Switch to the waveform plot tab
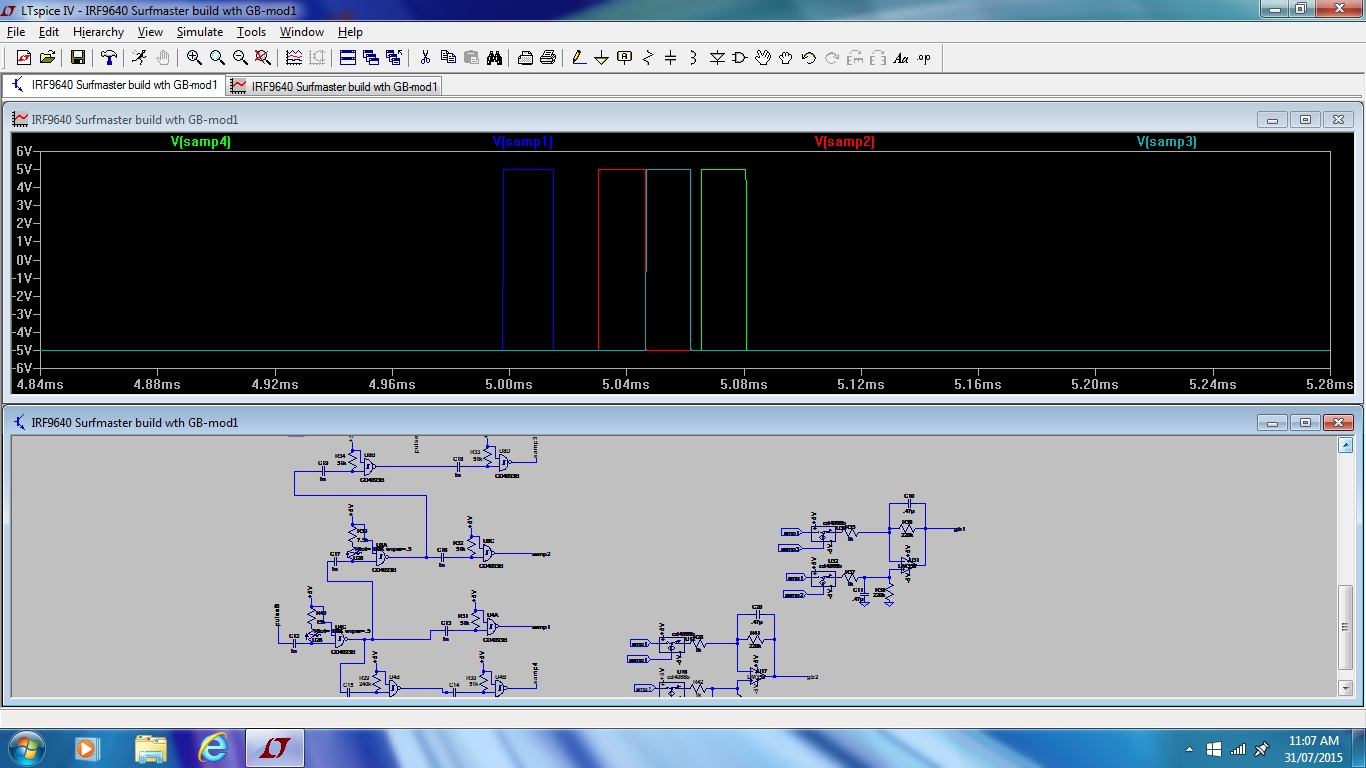 [x=335, y=86]
